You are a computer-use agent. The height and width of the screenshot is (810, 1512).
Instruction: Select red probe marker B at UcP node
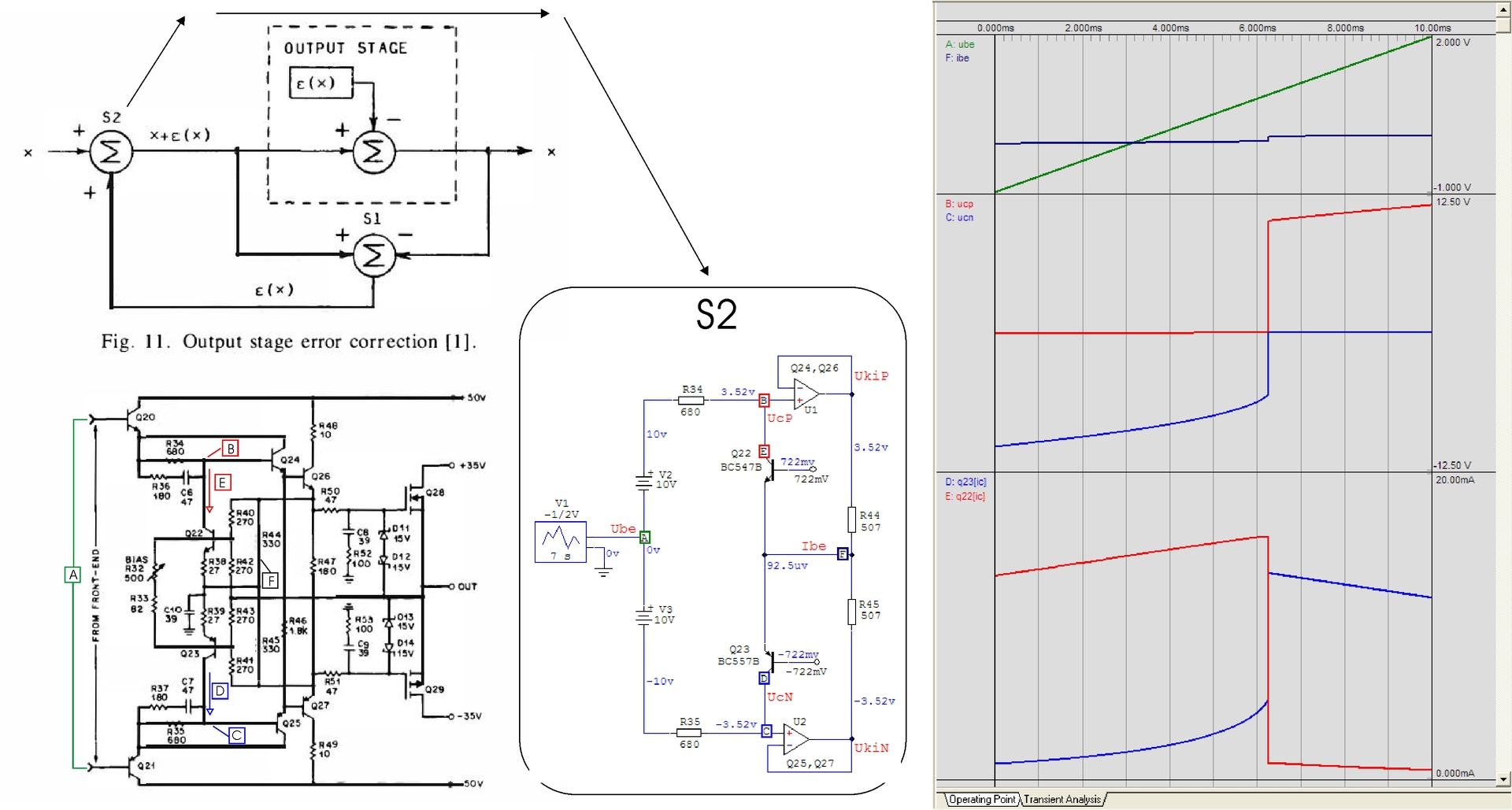tap(763, 401)
